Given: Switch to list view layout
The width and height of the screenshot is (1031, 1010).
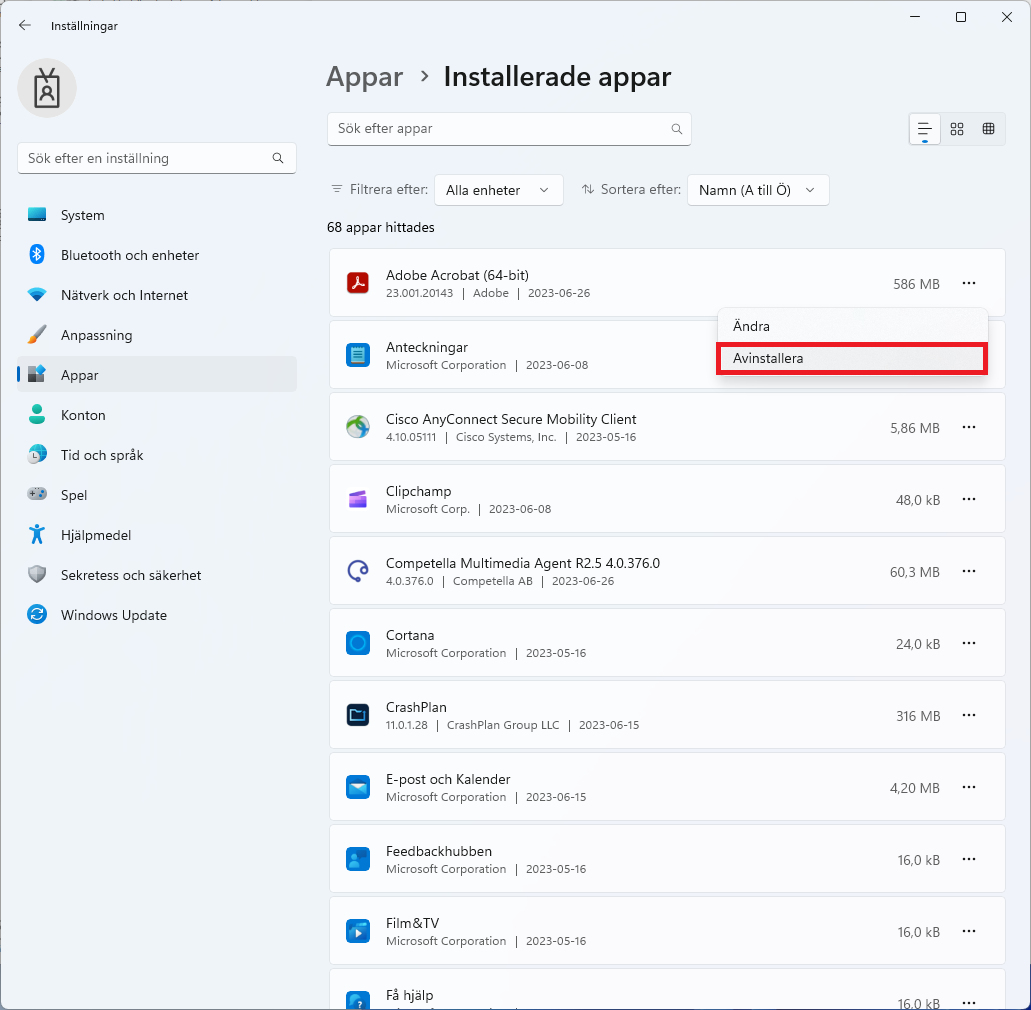Looking at the screenshot, I should click(924, 129).
